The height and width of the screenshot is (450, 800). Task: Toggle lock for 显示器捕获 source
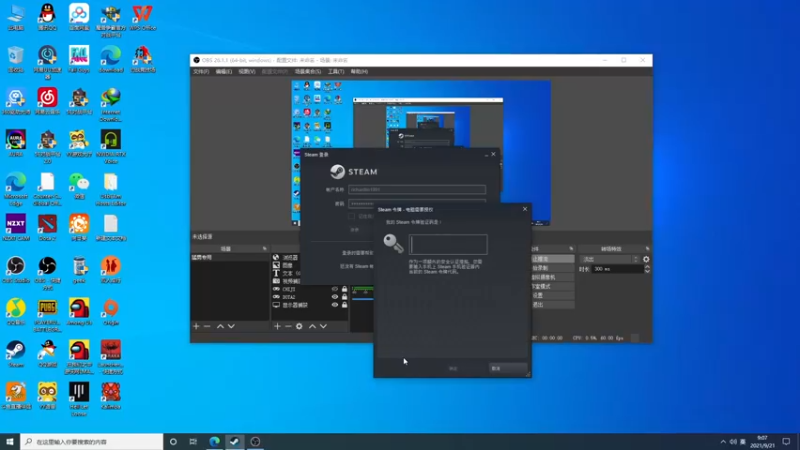[344, 305]
